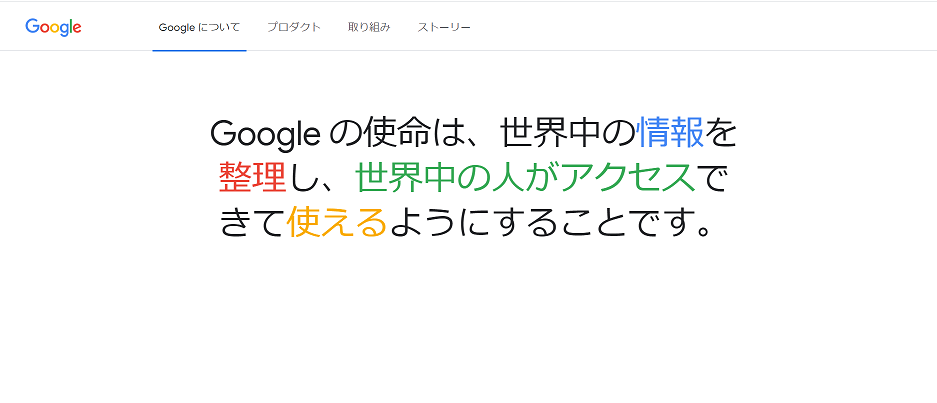Click the text ようにすることです in the headline
937x403 pixels.
pyautogui.click(x=540, y=224)
